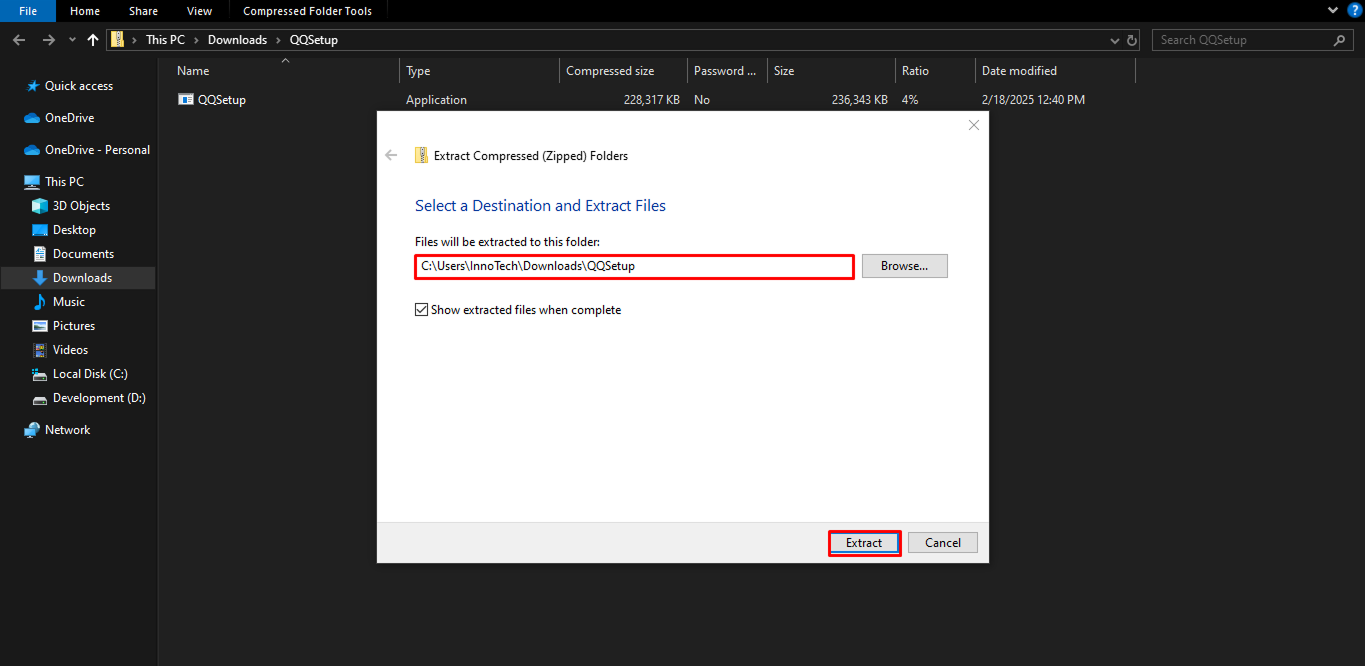Click the Downloads arrow icon
This screenshot has height=666, width=1365.
(x=40, y=278)
